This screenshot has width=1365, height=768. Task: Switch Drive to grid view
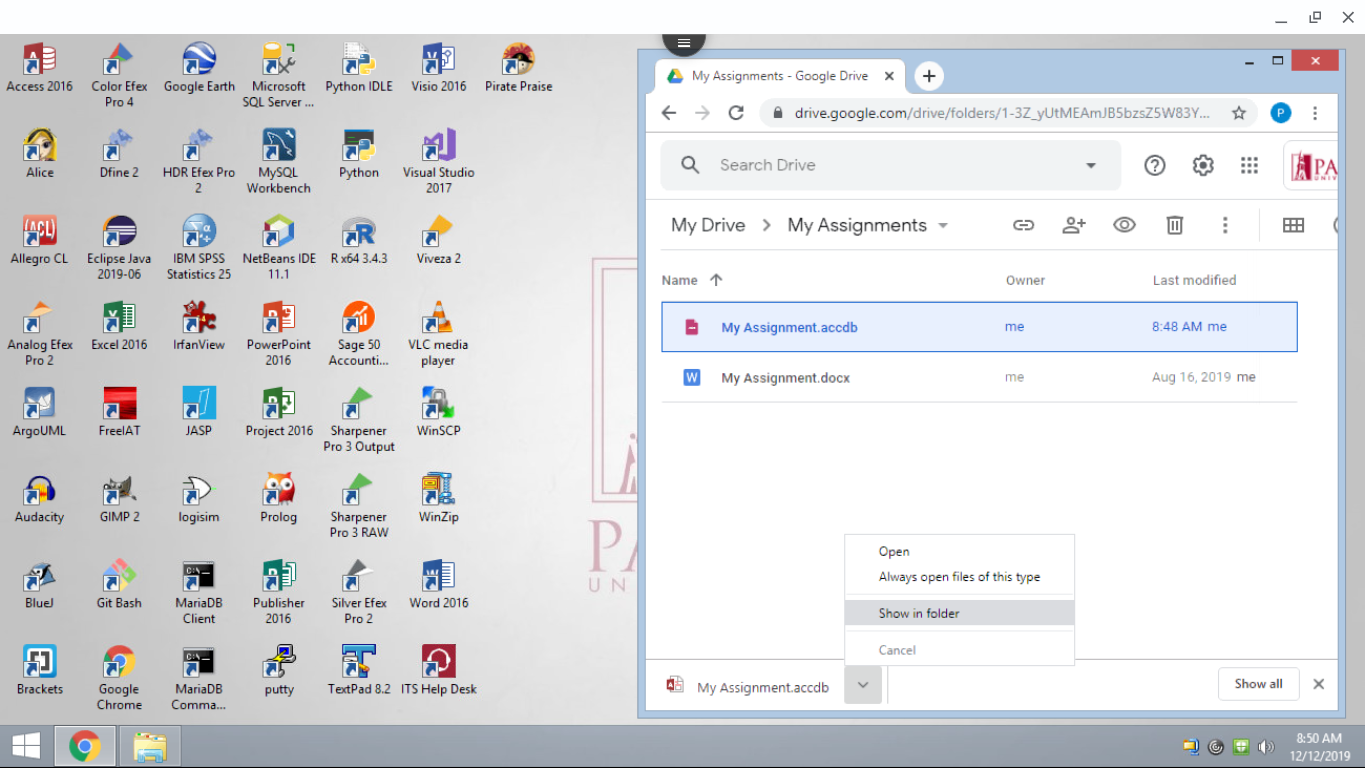tap(1293, 225)
